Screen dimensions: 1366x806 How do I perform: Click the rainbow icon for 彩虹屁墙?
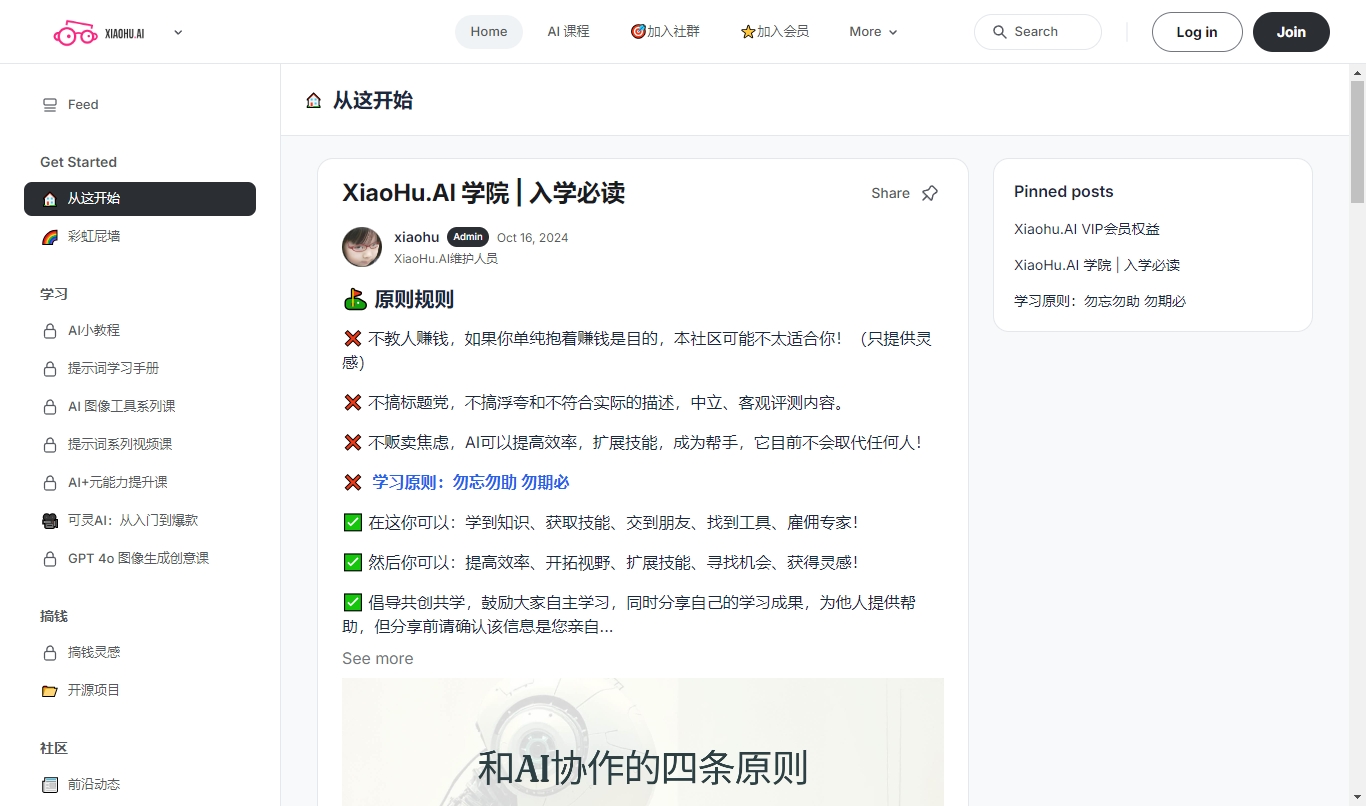click(x=50, y=237)
